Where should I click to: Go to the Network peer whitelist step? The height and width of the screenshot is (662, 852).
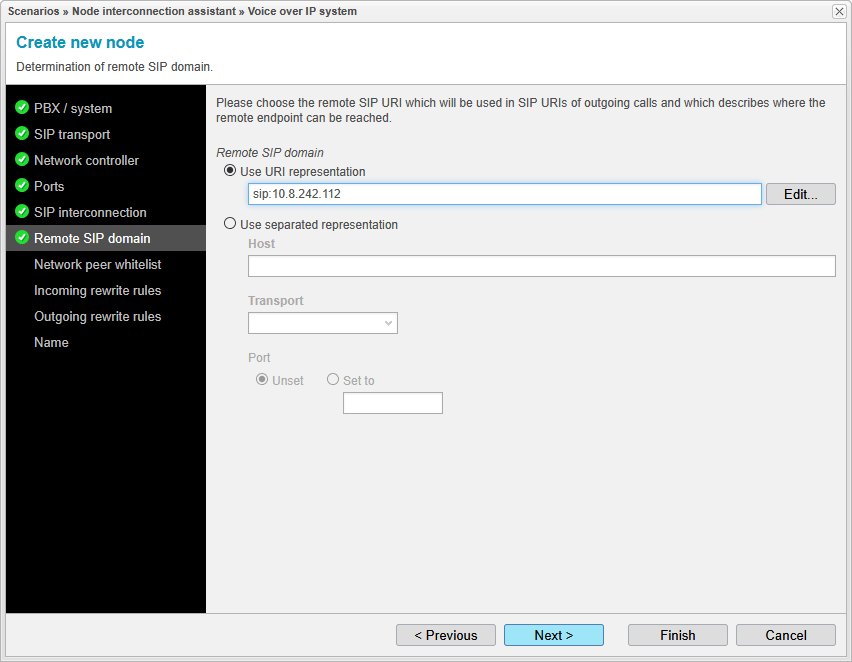coord(97,264)
